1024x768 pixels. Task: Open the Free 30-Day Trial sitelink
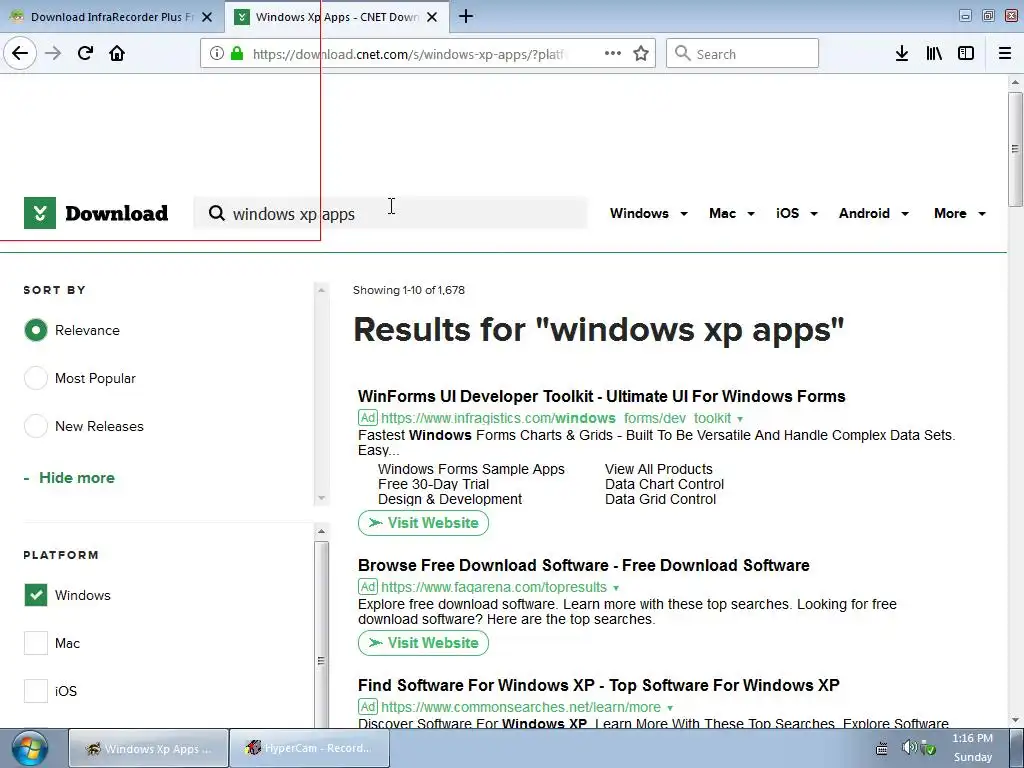tap(433, 484)
